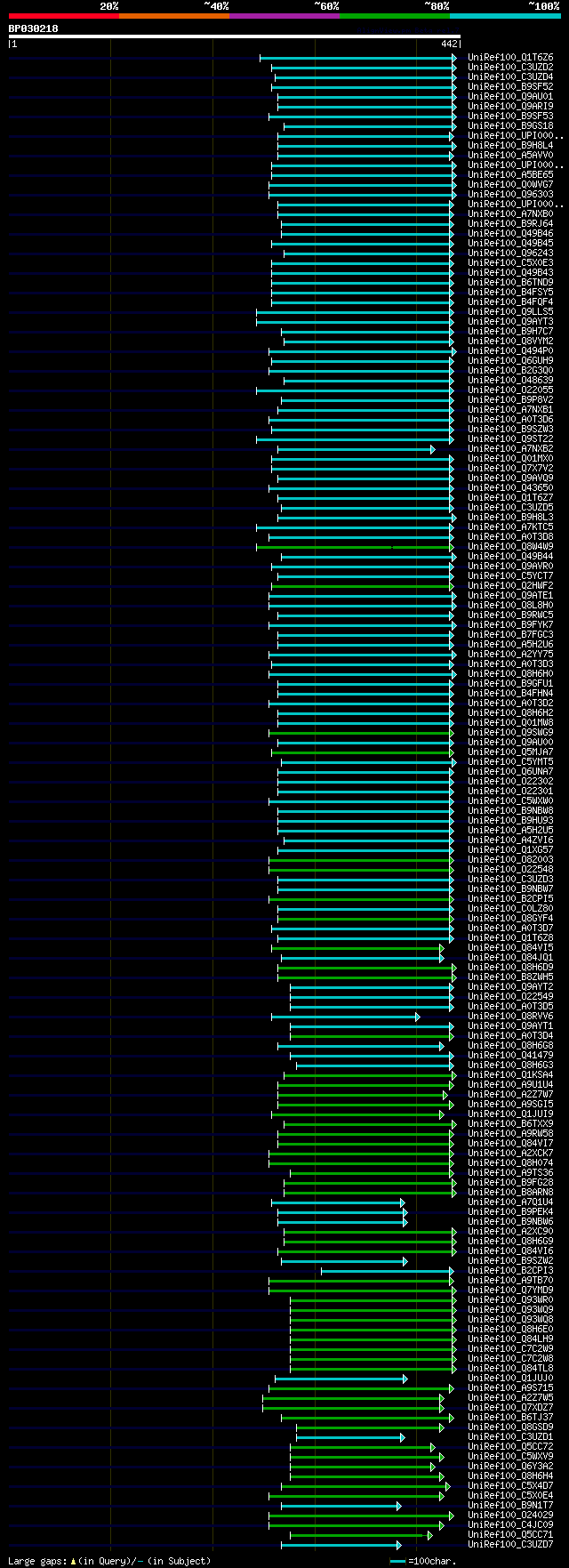Screen dimensions: 569x1568
Task: Select the label UniRef100_B9H7C7
Action: (510, 331)
